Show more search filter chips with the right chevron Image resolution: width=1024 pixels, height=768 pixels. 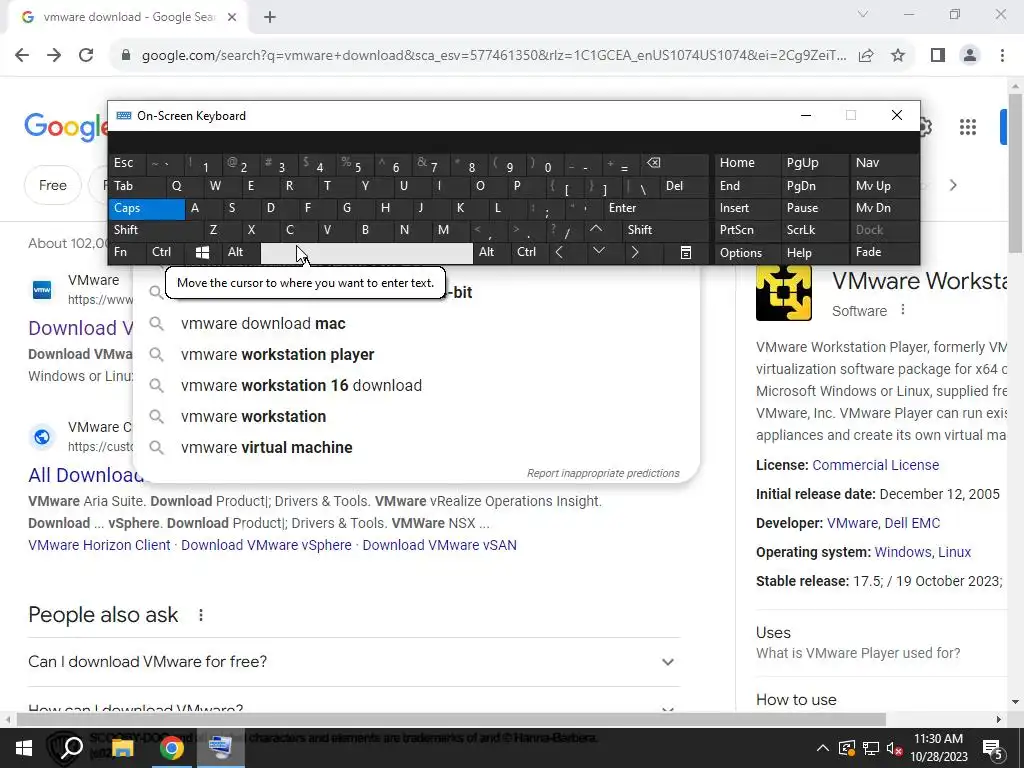tap(953, 185)
